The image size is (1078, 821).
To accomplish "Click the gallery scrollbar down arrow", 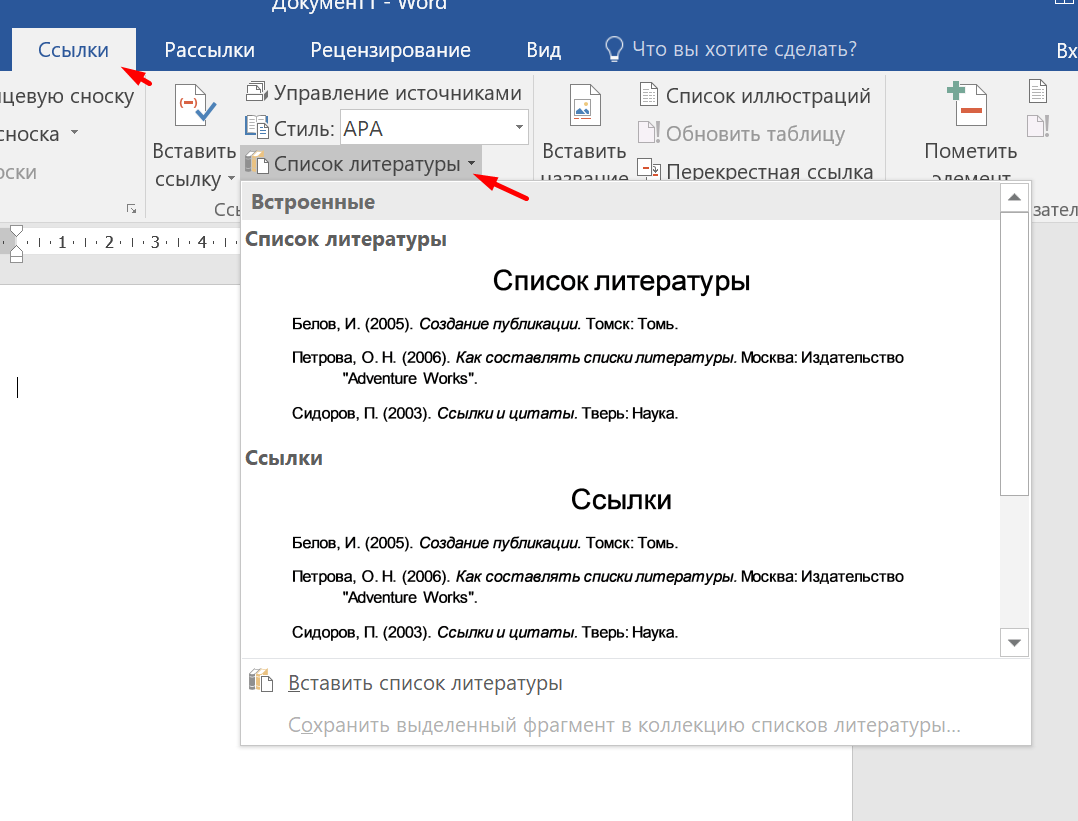I will tap(1014, 642).
